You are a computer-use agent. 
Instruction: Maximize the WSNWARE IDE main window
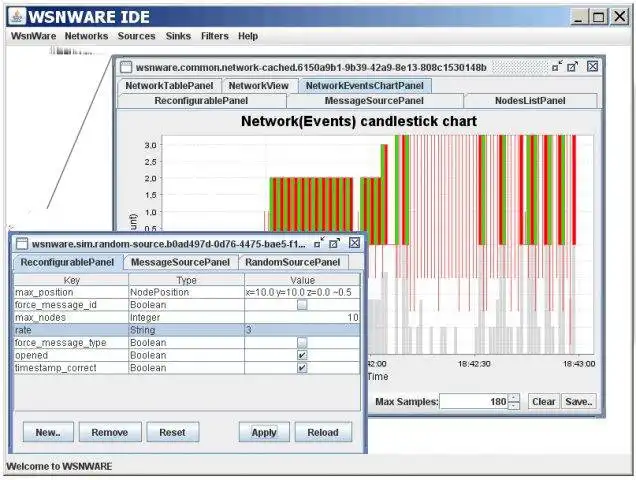click(x=598, y=17)
